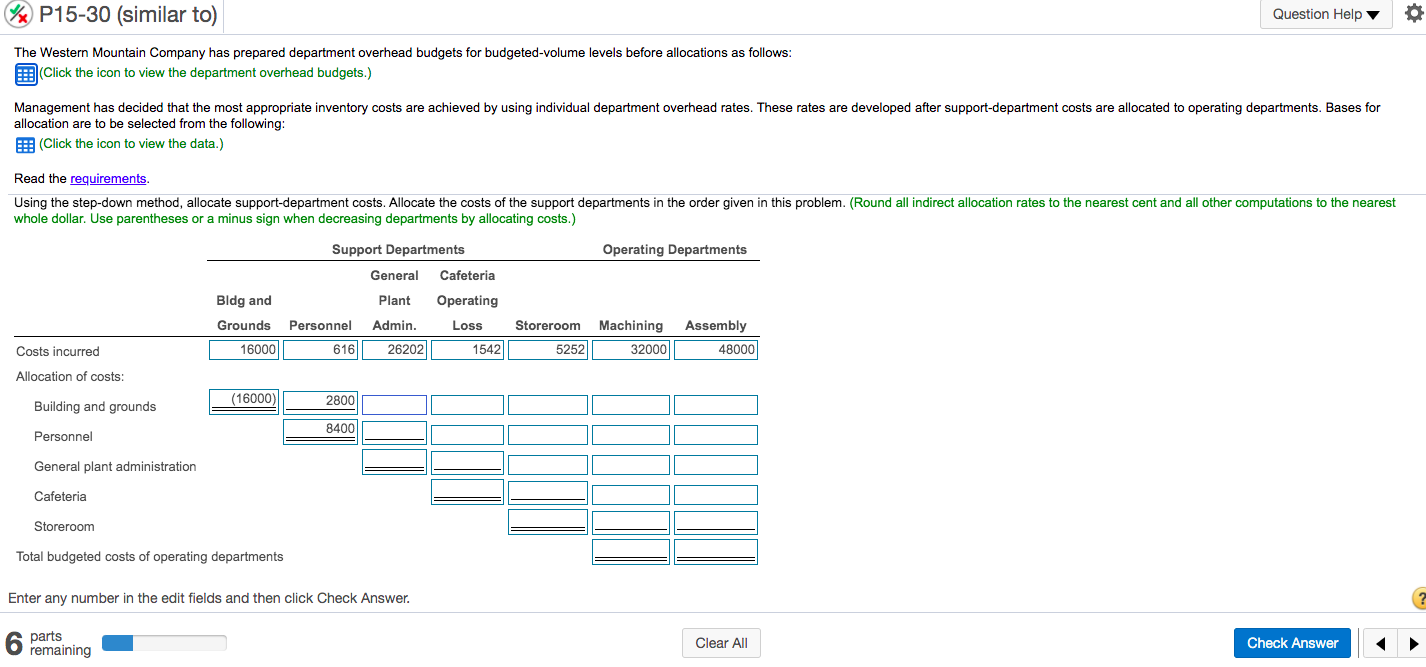Select Storeroom costs incurred field 5252
The height and width of the screenshot is (667, 1426).
548,350
